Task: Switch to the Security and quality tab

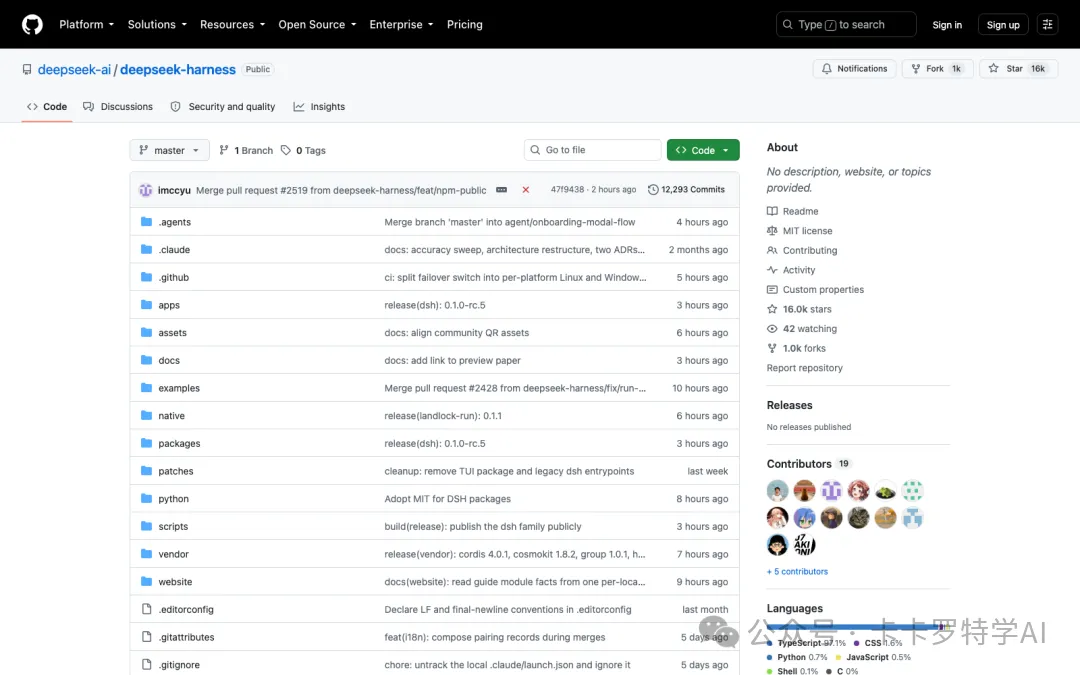Action: coord(222,107)
